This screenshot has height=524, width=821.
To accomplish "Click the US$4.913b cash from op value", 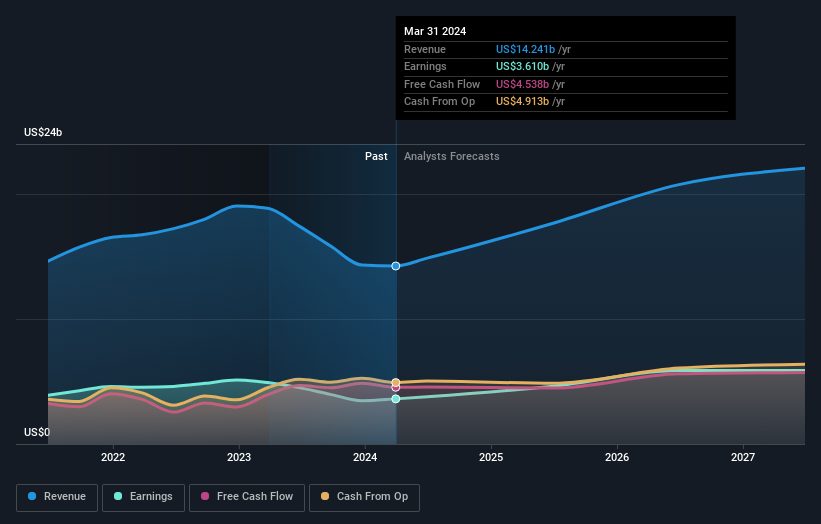I will [x=523, y=102].
